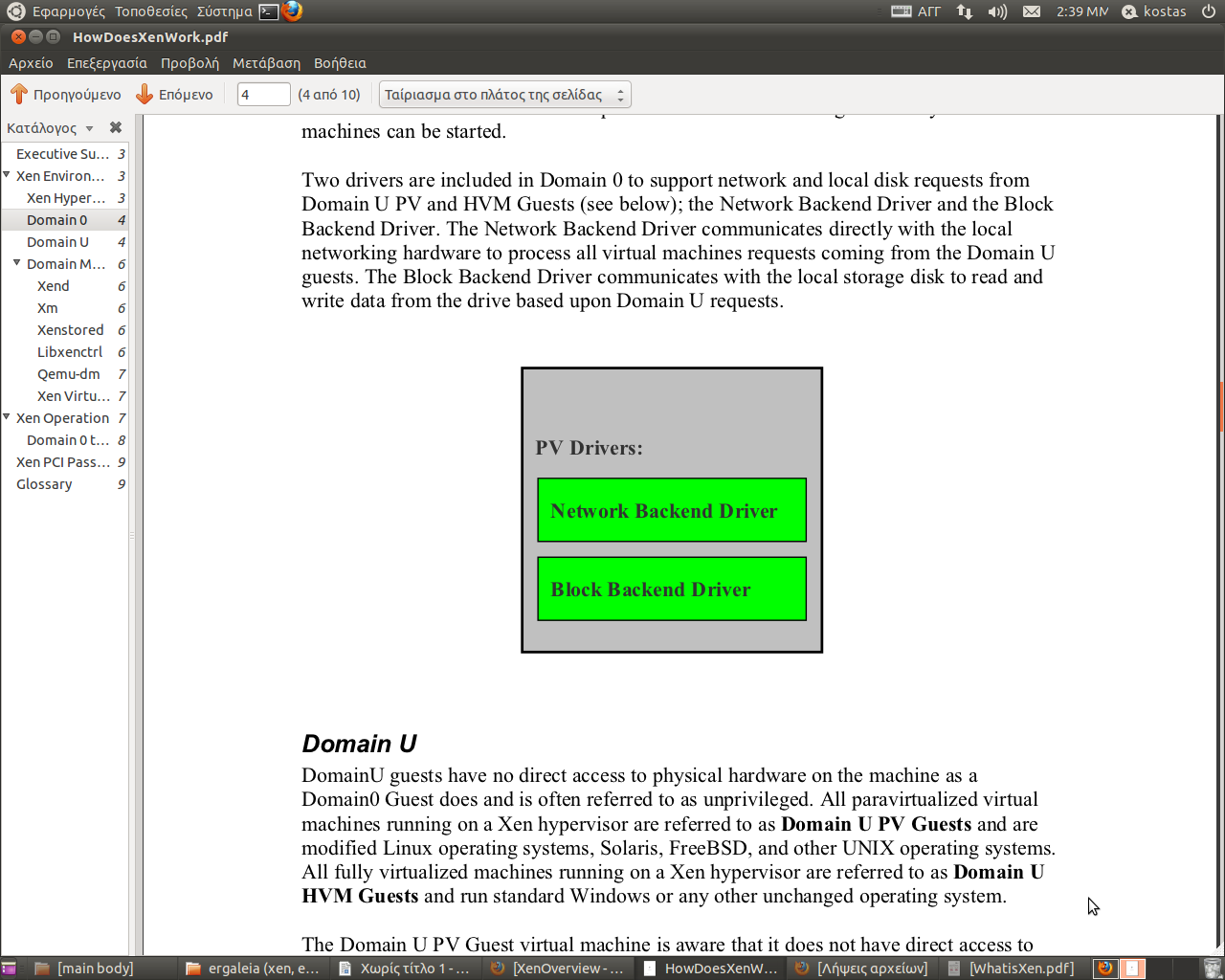Screen dimensions: 1225x980
Task: Select Xm in the index
Action: 64,308
